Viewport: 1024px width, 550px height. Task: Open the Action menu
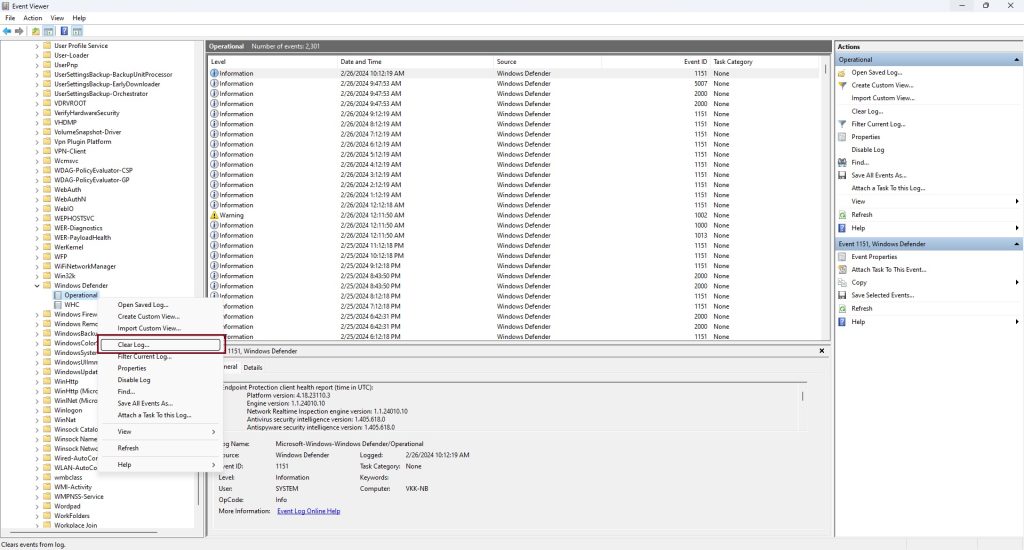(x=33, y=18)
